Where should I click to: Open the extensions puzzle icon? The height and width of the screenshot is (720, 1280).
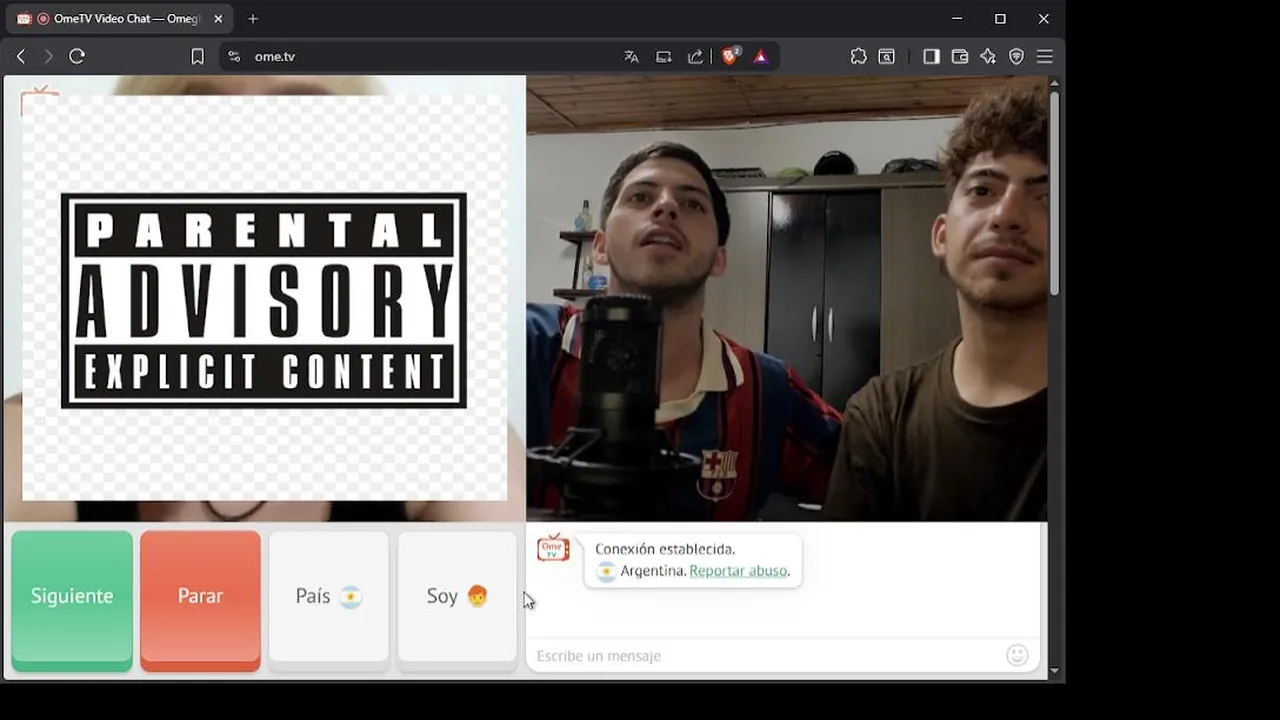(858, 57)
